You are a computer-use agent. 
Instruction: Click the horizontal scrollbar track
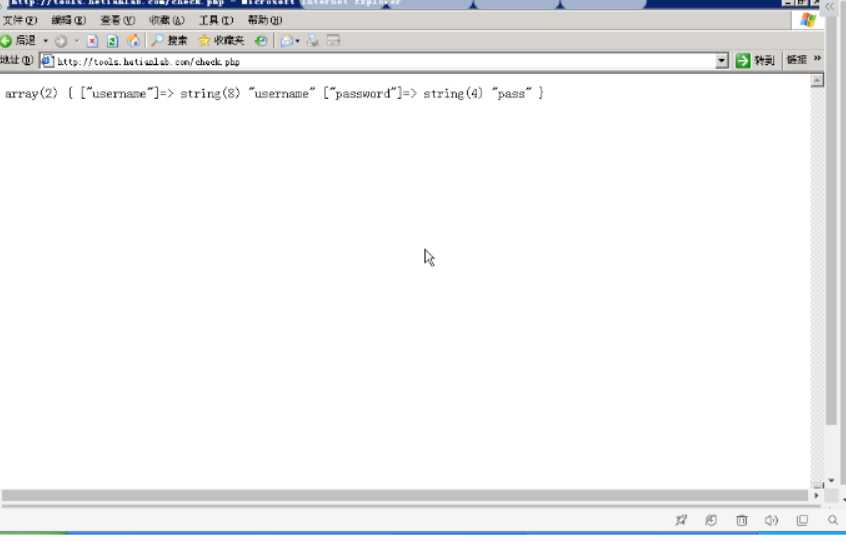(404, 495)
